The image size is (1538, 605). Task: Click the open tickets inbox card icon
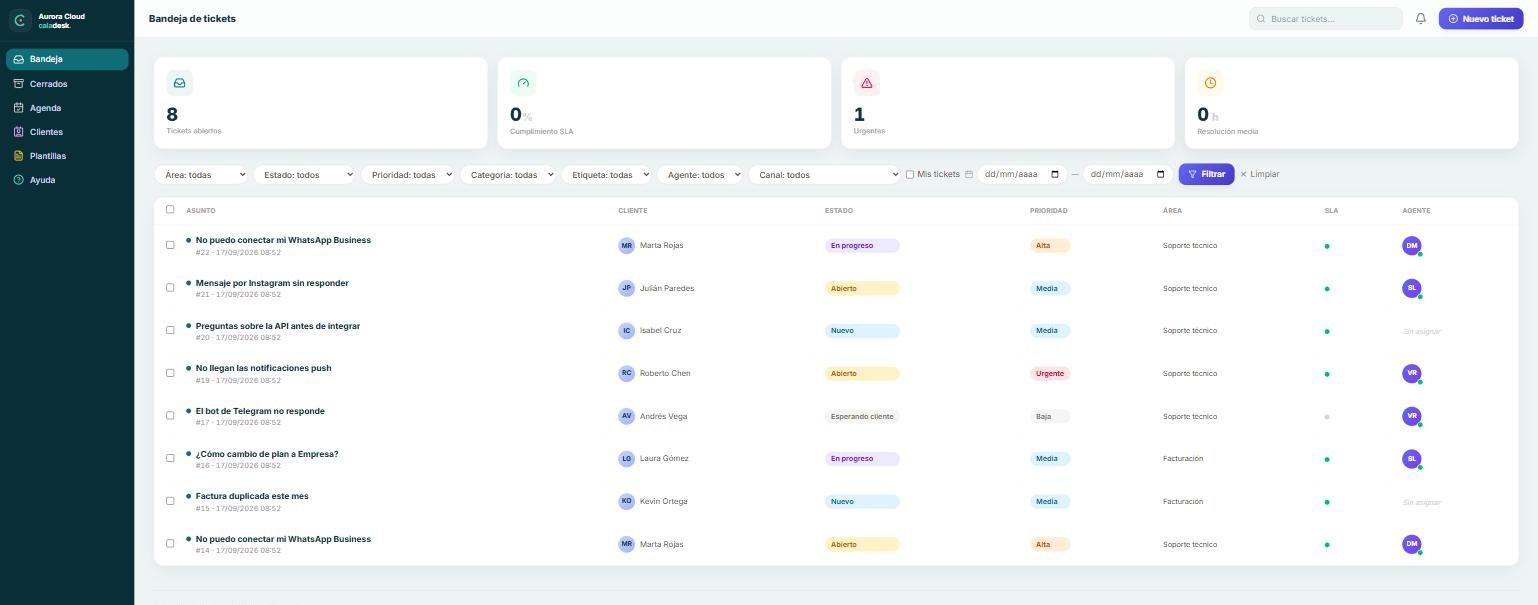tap(180, 83)
